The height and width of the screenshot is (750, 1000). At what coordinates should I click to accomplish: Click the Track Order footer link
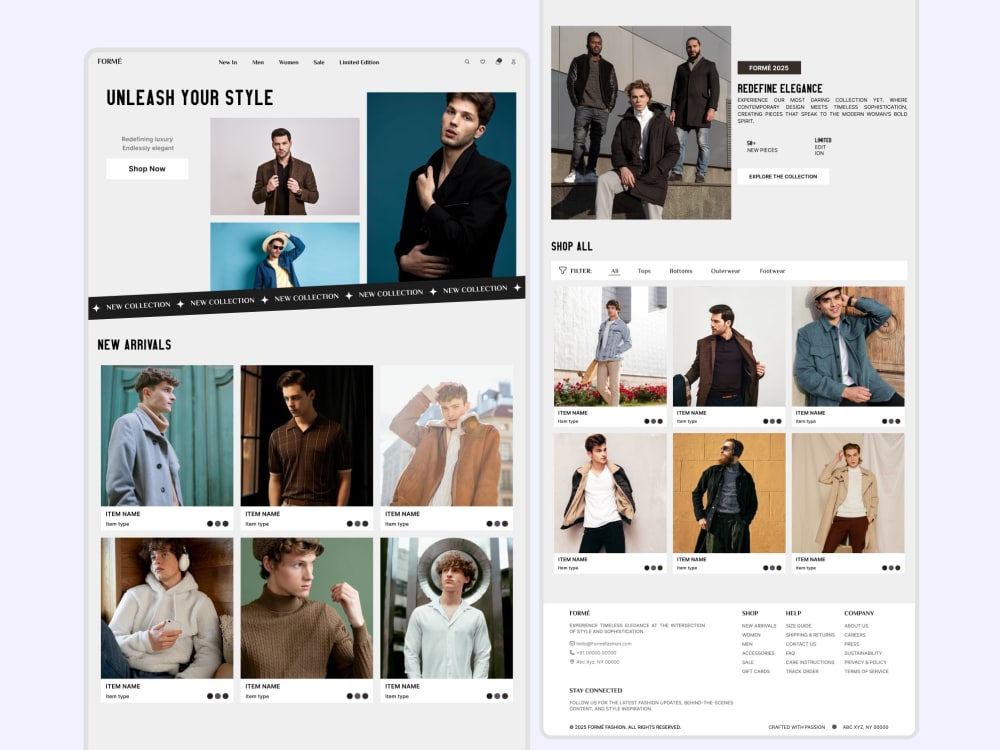pos(802,672)
